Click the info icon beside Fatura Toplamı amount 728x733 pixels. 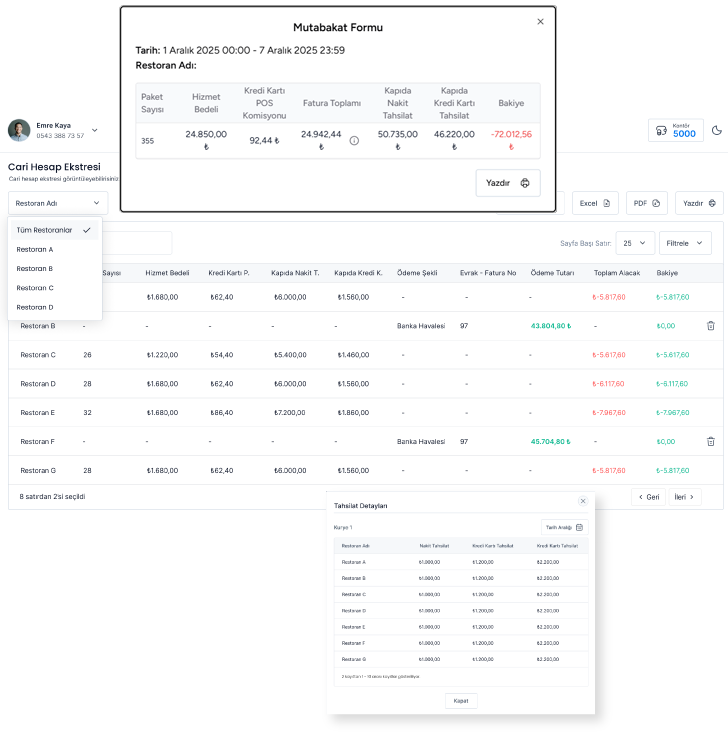(354, 141)
